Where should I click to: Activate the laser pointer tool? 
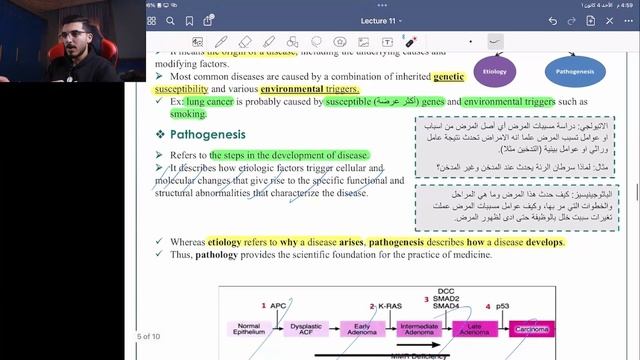click(x=410, y=42)
